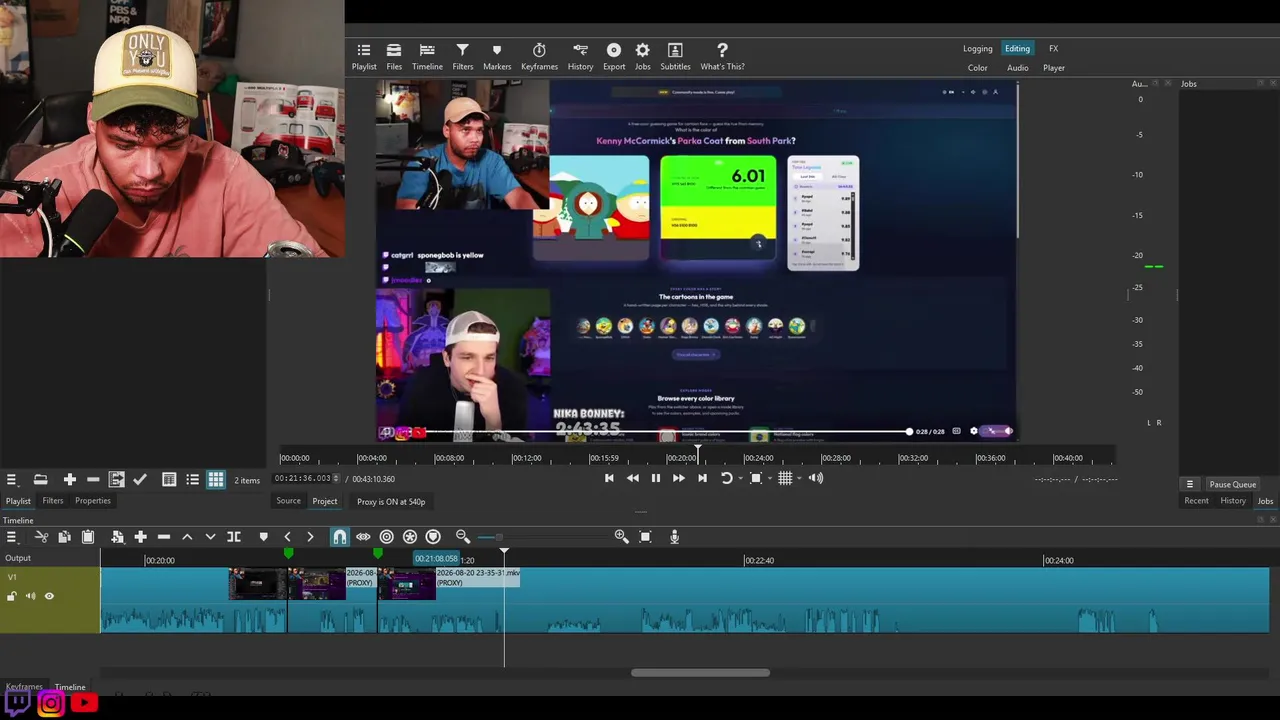
Task: Open the player volume control
Action: click(x=816, y=478)
